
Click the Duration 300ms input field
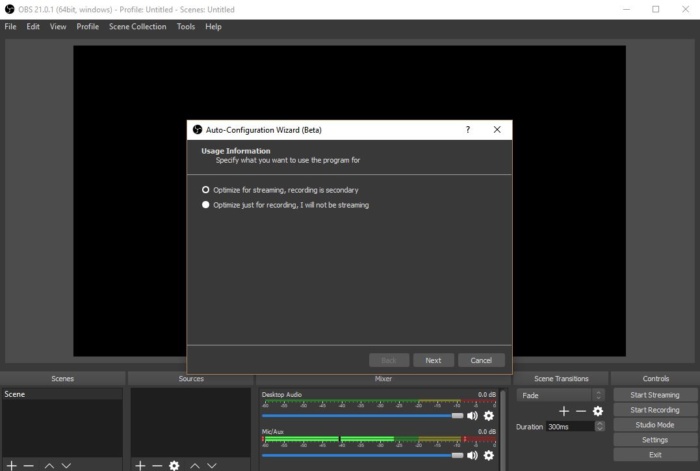tap(571, 426)
